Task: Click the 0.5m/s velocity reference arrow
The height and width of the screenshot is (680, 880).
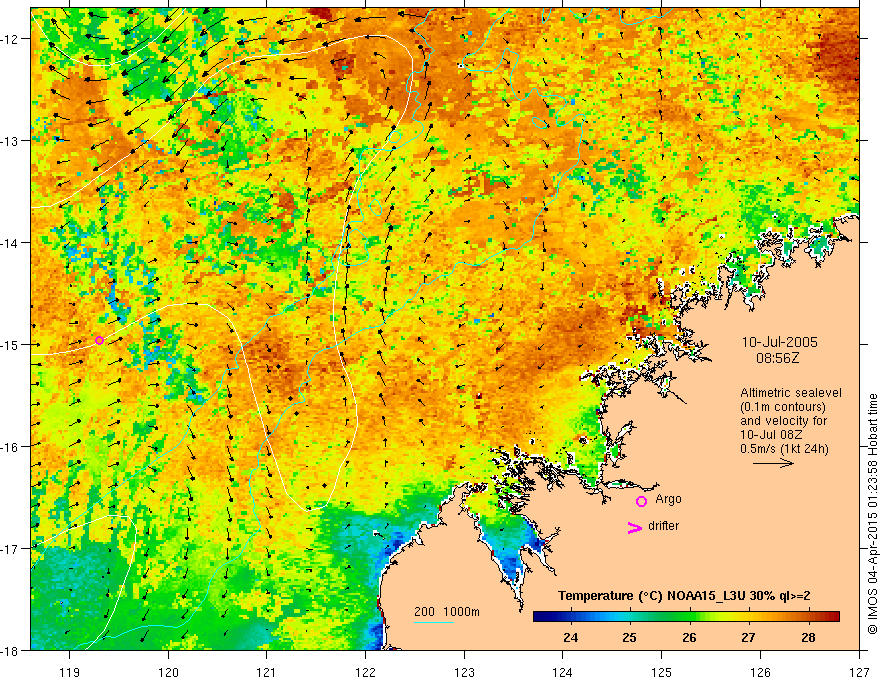Action: click(x=773, y=463)
